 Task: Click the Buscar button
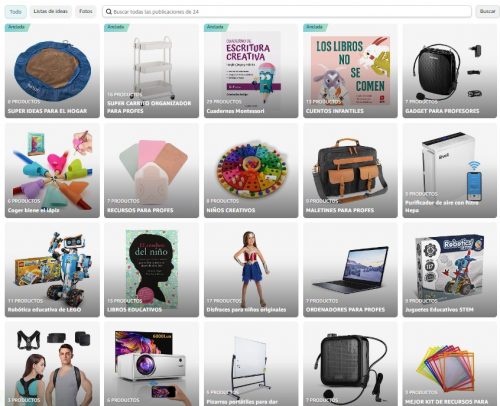[x=487, y=11]
